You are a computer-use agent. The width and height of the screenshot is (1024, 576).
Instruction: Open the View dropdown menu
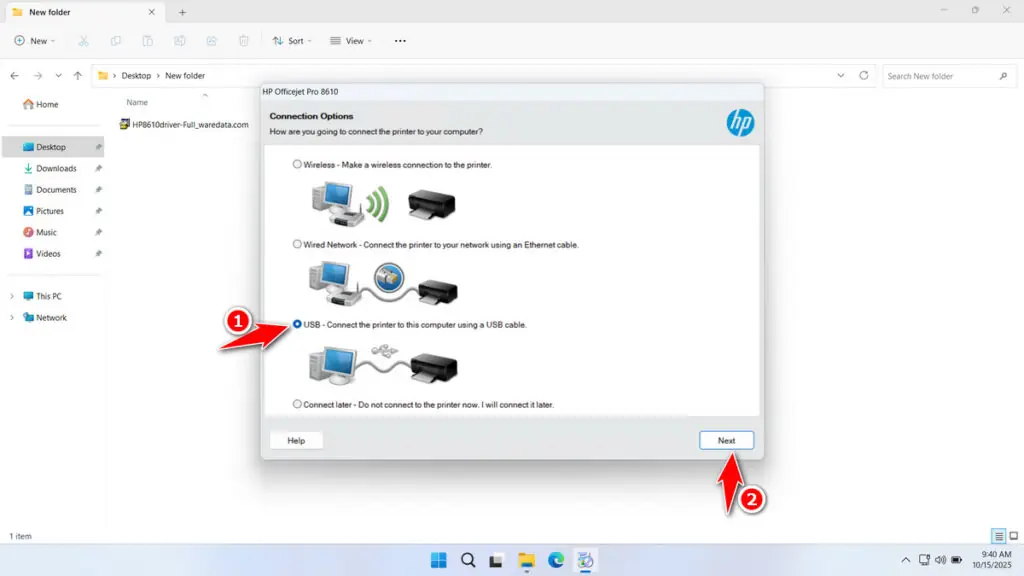(350, 40)
